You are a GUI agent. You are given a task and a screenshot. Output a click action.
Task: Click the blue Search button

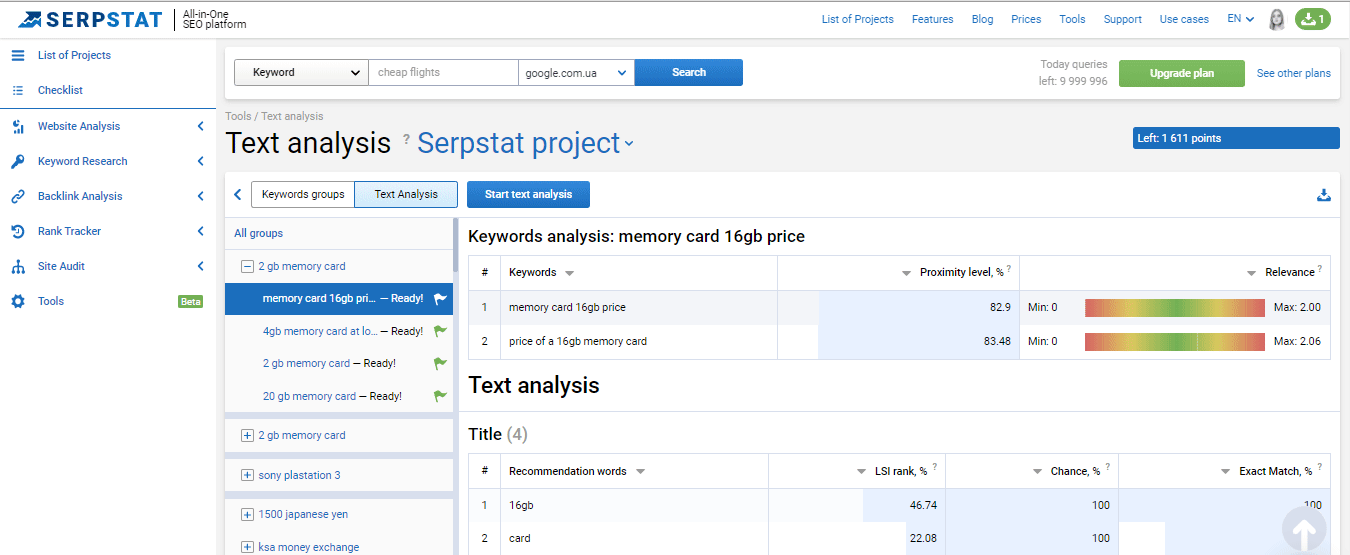tap(689, 72)
